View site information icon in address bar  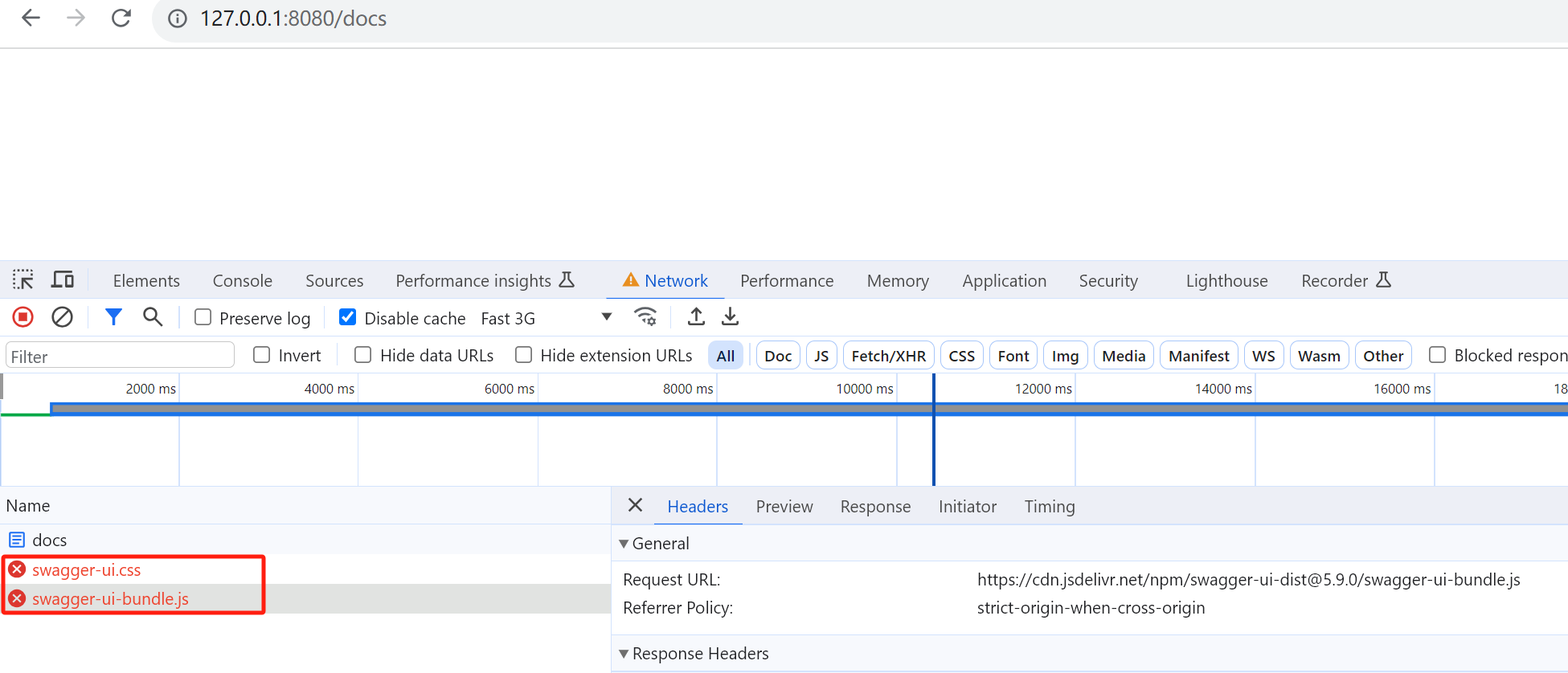pyautogui.click(x=177, y=18)
